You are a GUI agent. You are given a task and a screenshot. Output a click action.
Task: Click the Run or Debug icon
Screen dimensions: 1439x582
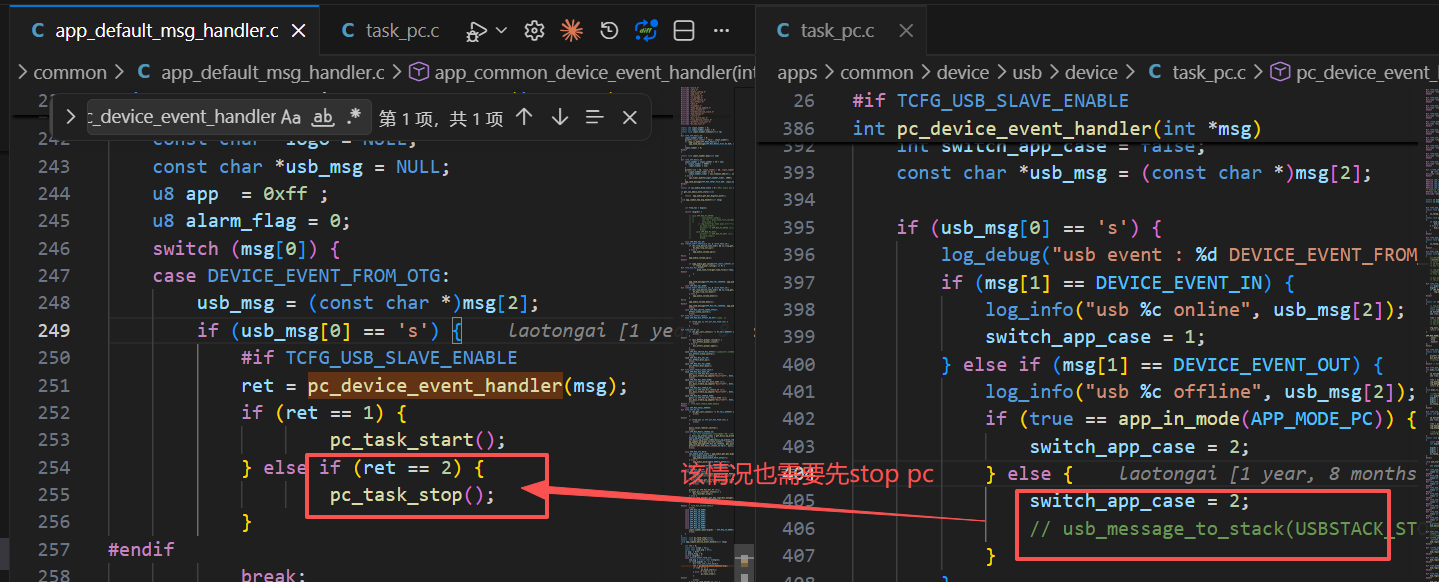coord(476,31)
